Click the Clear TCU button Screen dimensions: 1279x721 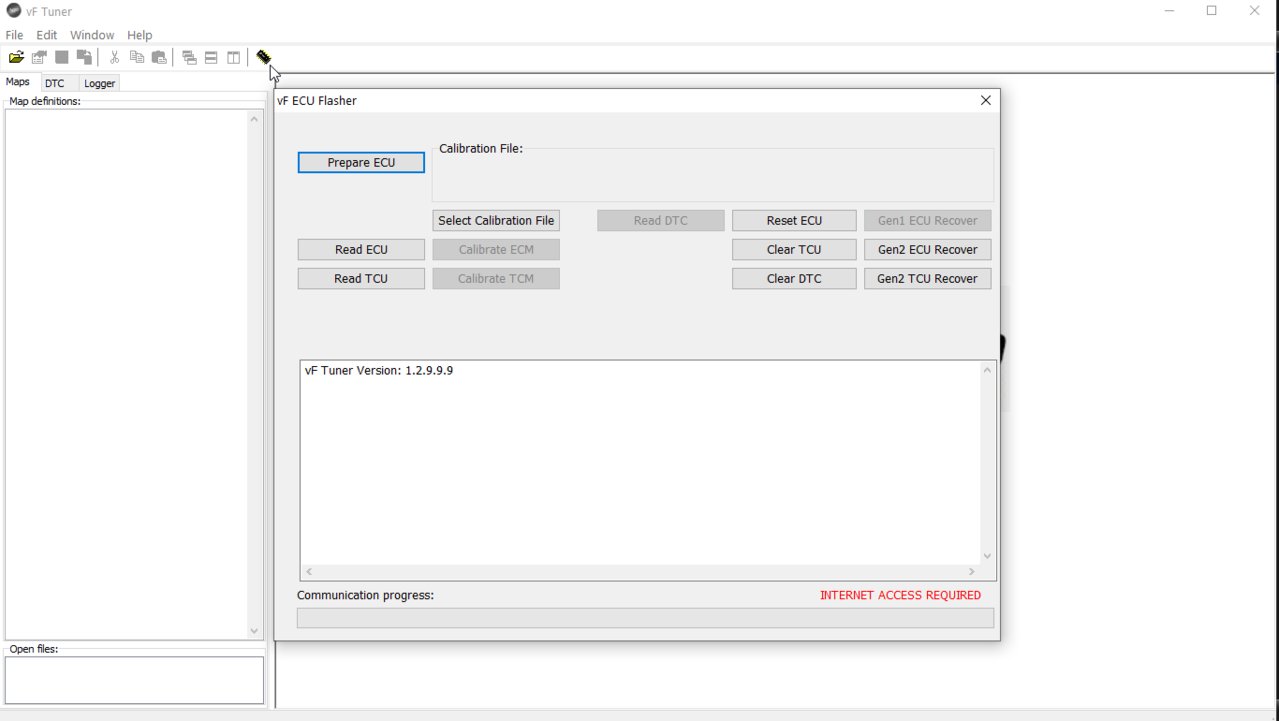794,249
